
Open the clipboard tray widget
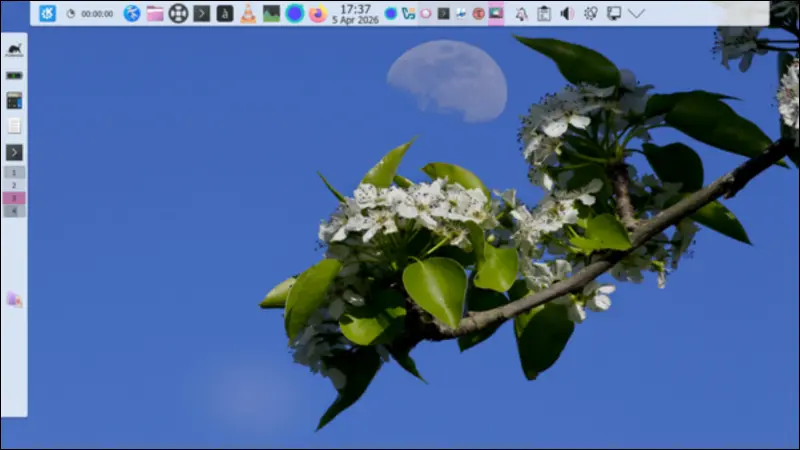pyautogui.click(x=544, y=14)
